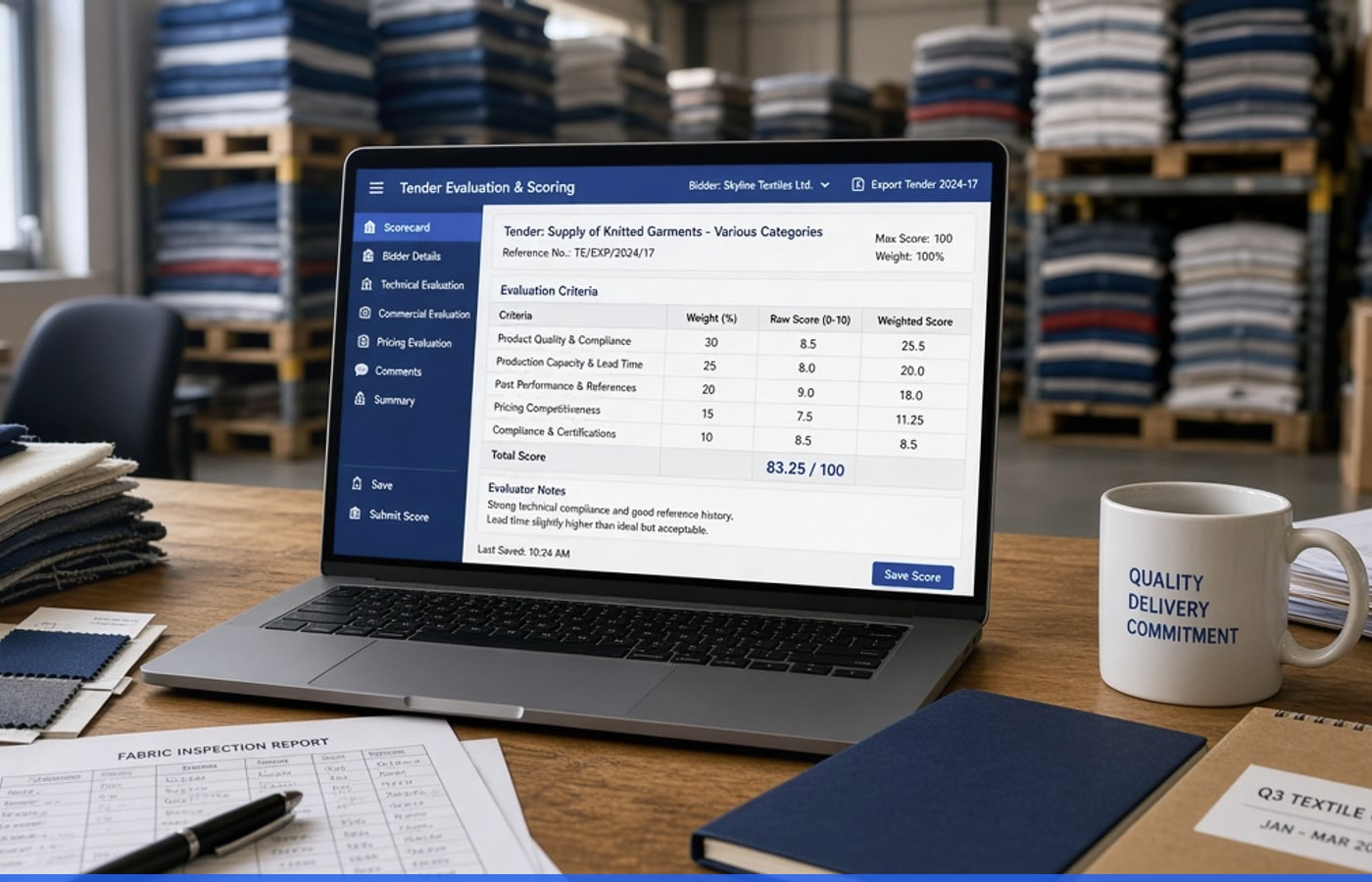Select the Past Performance raw score 9.0
Viewport: 1372px width, 882px height.
point(806,392)
